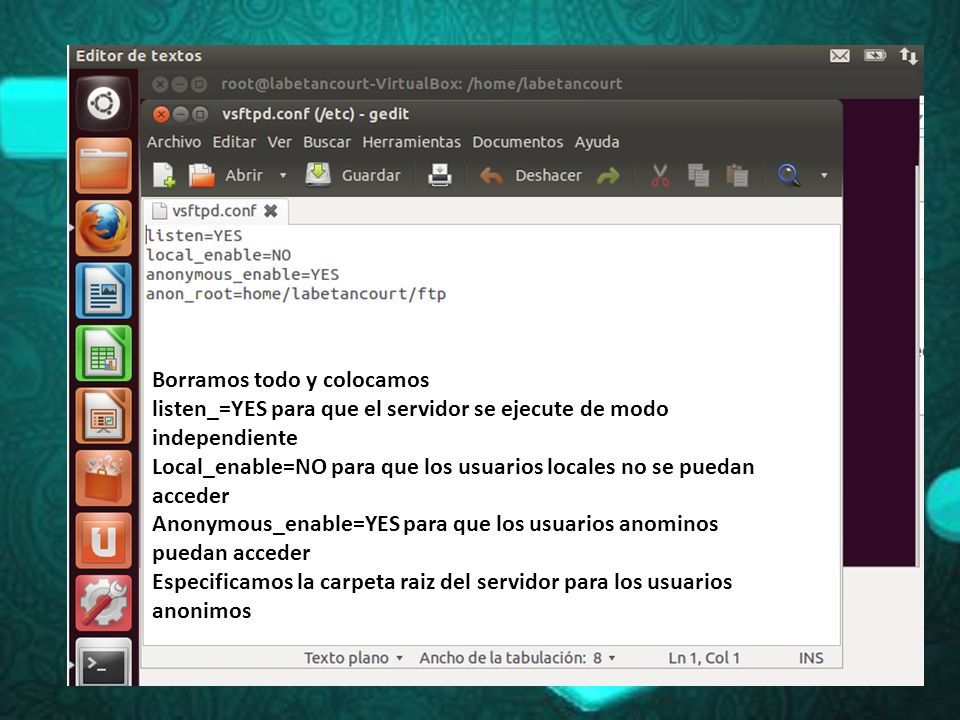The height and width of the screenshot is (720, 960).
Task: Click the anonymous_enable=YES line
Action: pyautogui.click(x=242, y=275)
